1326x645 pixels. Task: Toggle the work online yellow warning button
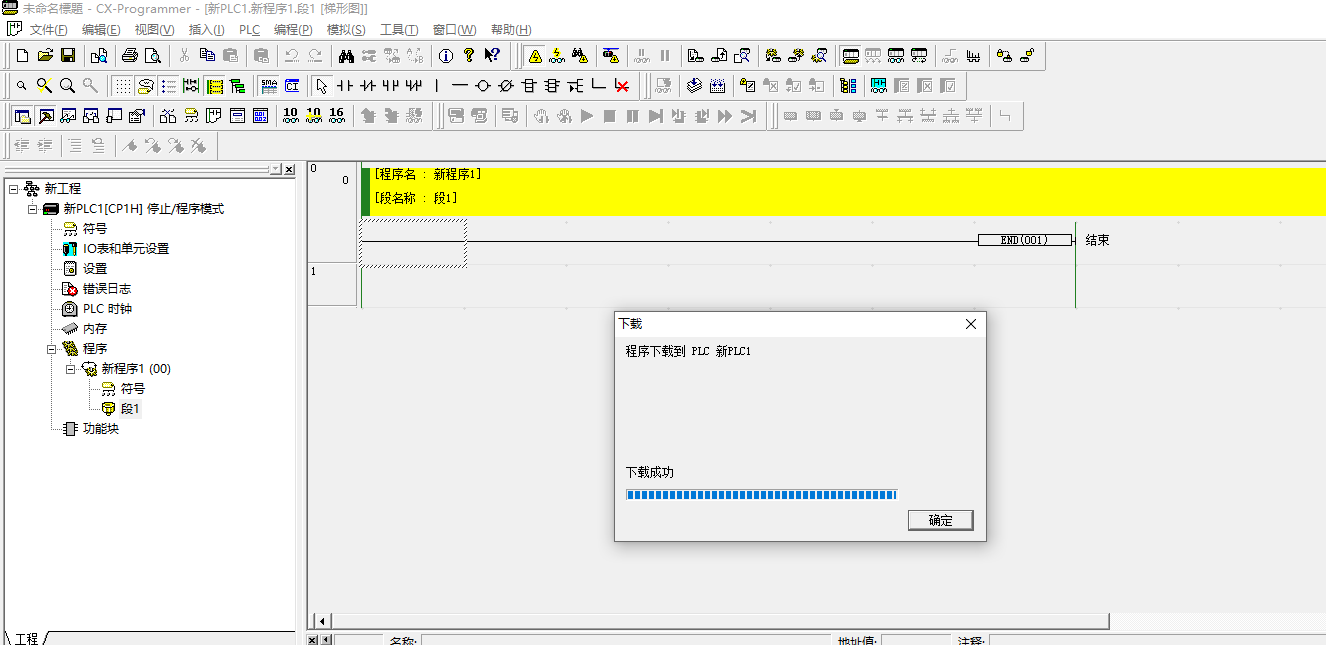click(x=535, y=56)
